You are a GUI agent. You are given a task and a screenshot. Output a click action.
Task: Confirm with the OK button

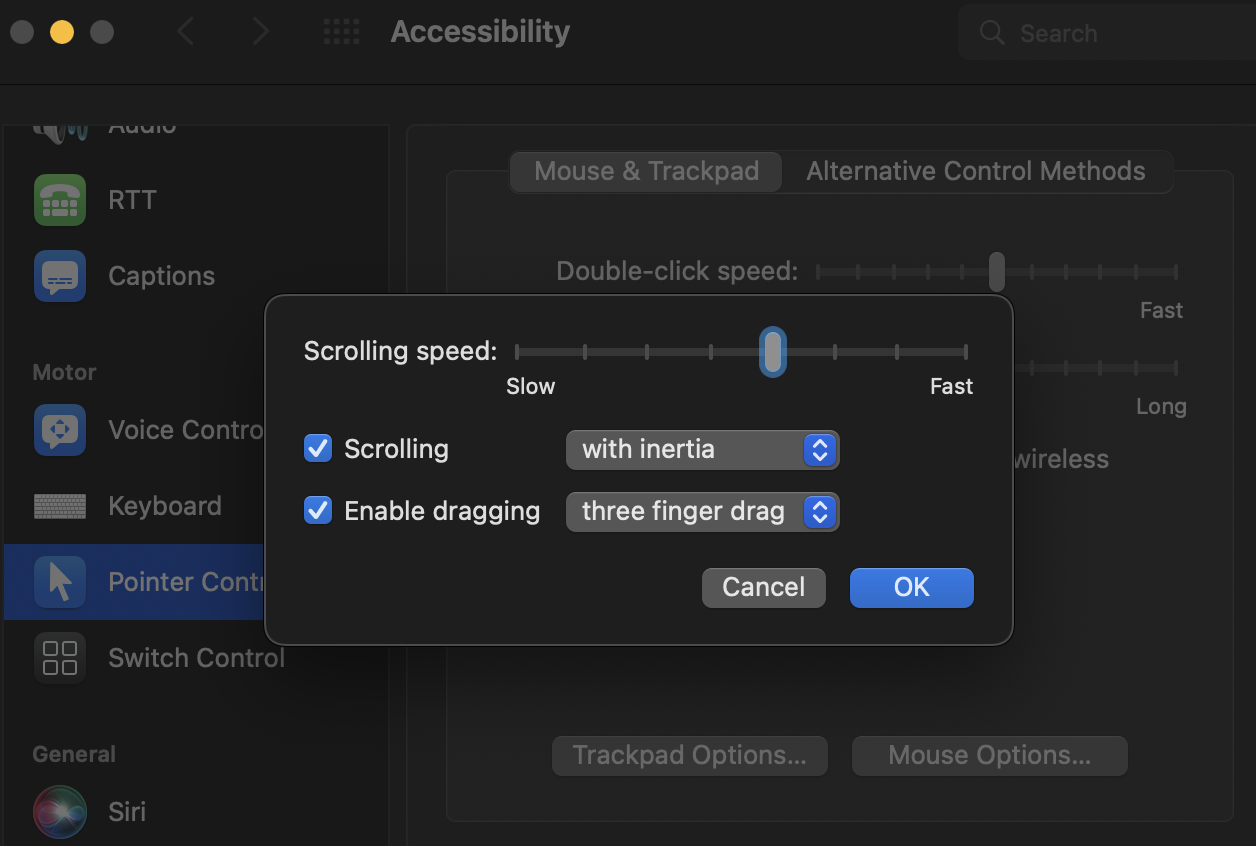point(911,587)
